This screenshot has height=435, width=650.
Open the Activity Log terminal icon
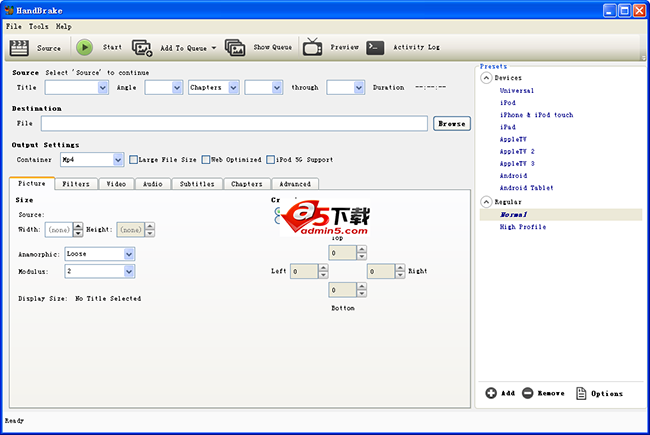tap(375, 47)
